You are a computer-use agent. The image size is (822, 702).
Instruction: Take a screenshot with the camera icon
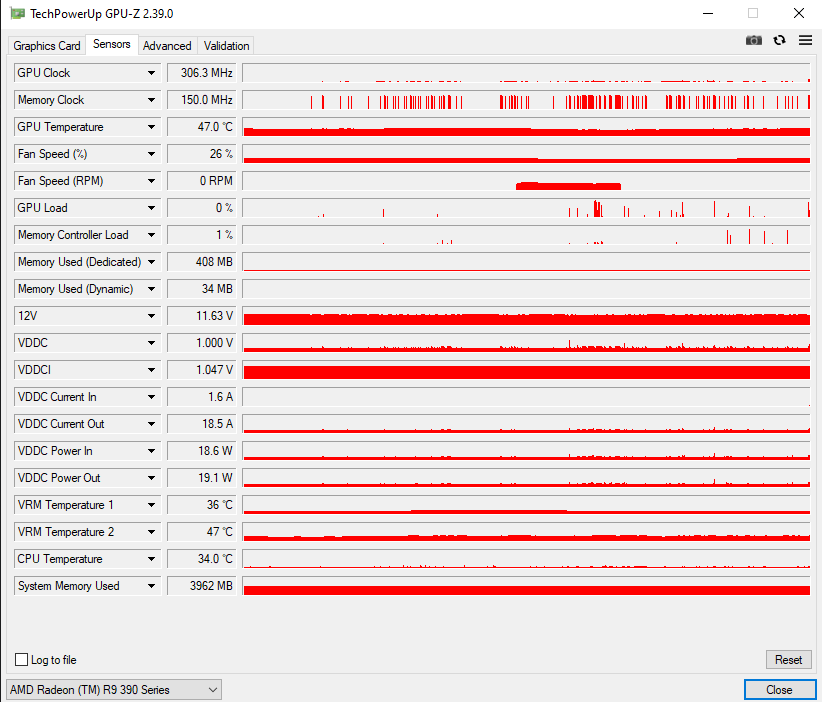pyautogui.click(x=753, y=40)
